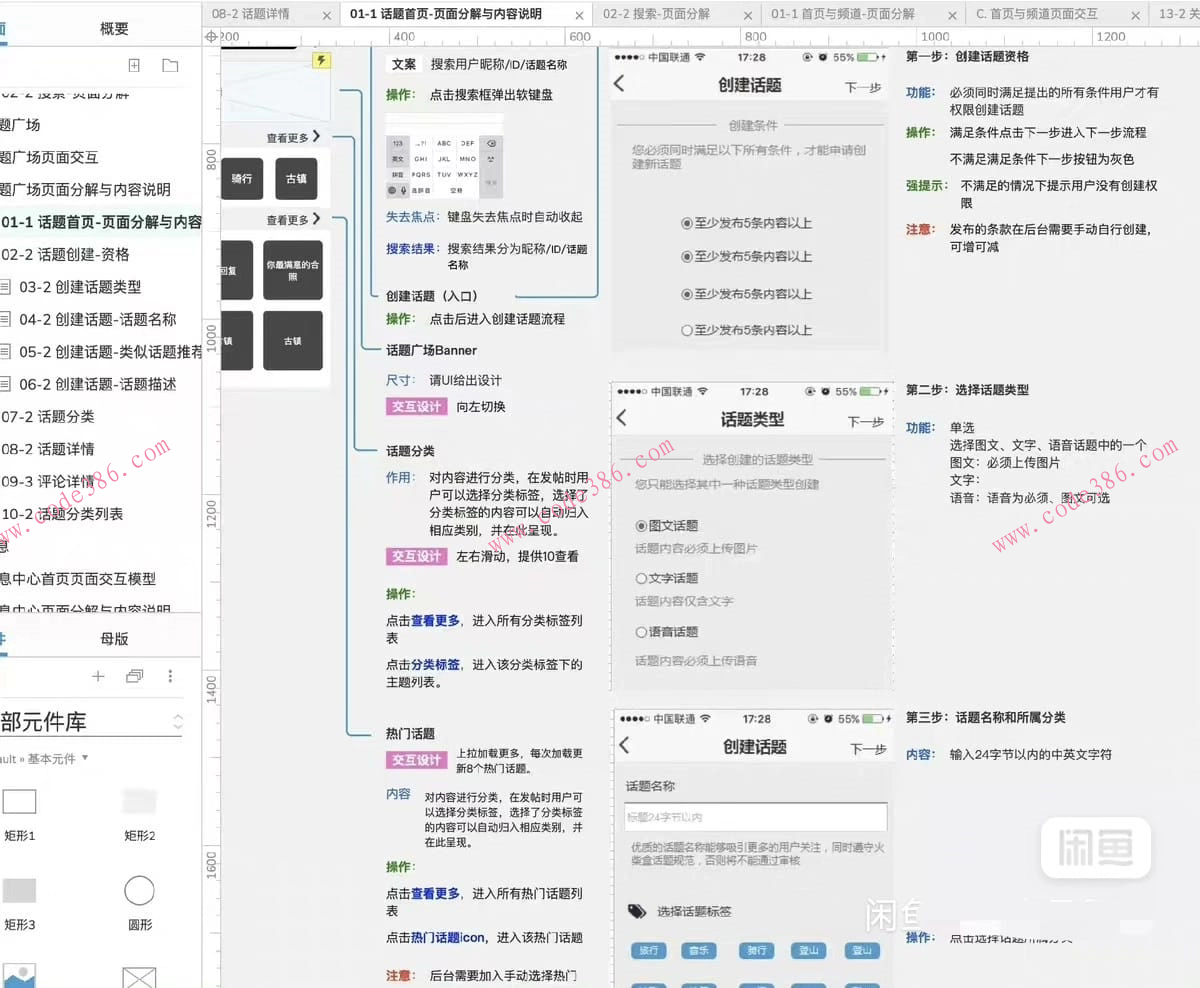Click the yellow lightning interaction marker on the canvas

pos(321,62)
